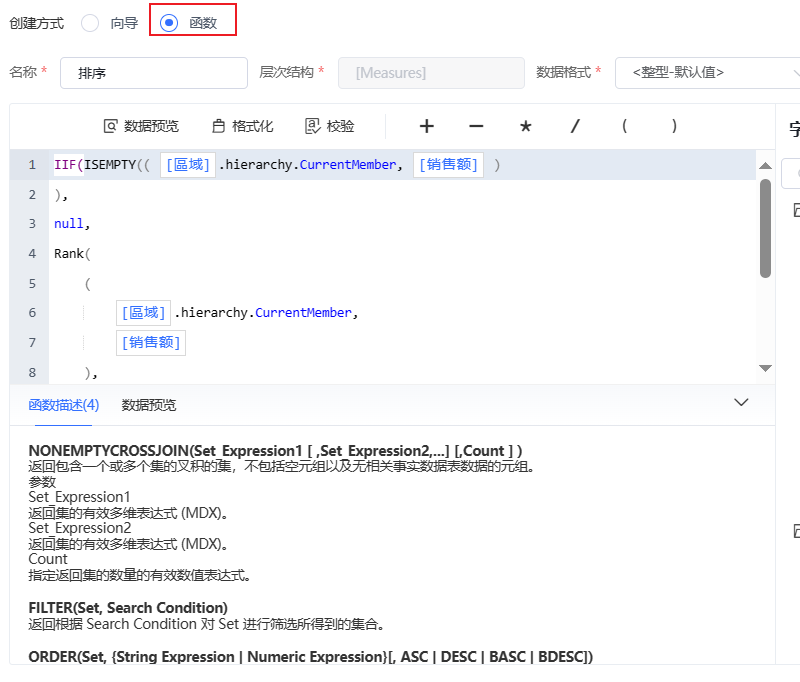Click the [區域] token on line 1

click(188, 165)
